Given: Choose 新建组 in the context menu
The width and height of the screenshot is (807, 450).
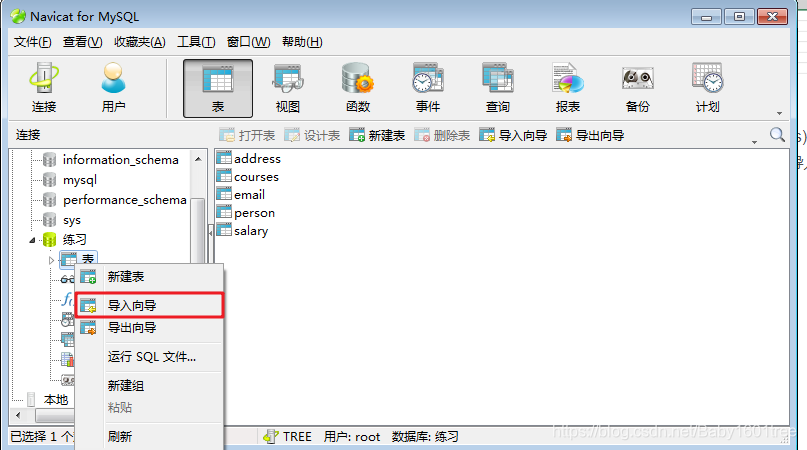Looking at the screenshot, I should pos(149,386).
